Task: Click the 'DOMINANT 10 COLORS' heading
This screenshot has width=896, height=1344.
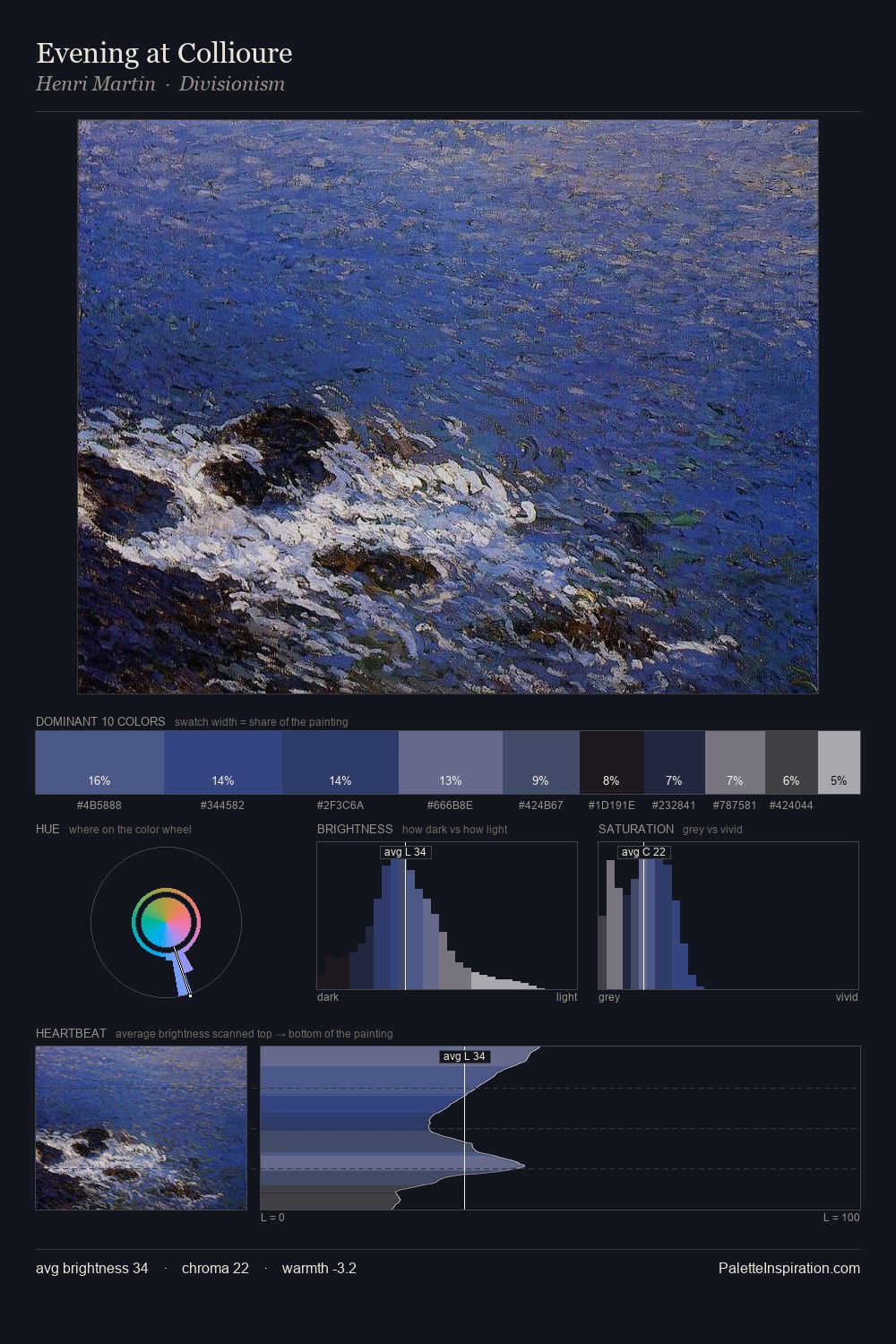Action: pyautogui.click(x=100, y=721)
